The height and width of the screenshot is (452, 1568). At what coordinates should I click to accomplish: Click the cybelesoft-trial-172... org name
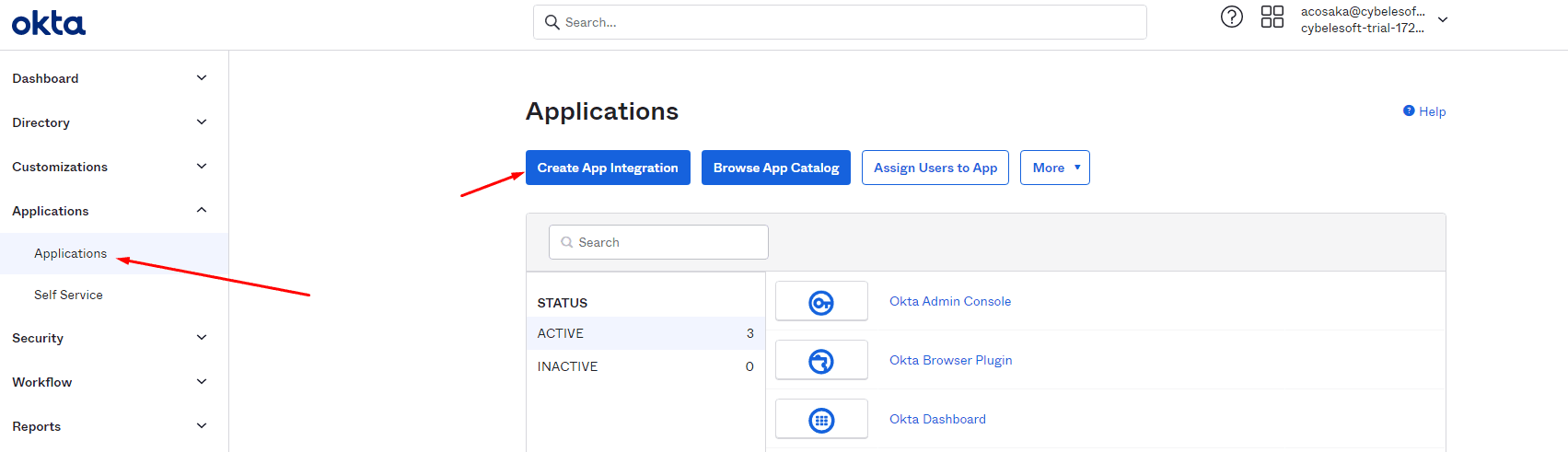click(x=1363, y=29)
